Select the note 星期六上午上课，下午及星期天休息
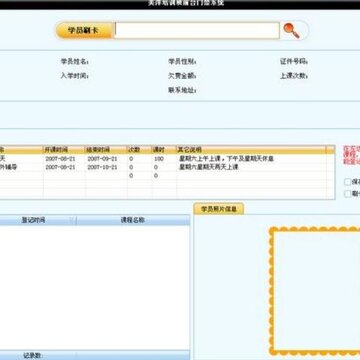This screenshot has height=360, width=360. tap(226, 159)
